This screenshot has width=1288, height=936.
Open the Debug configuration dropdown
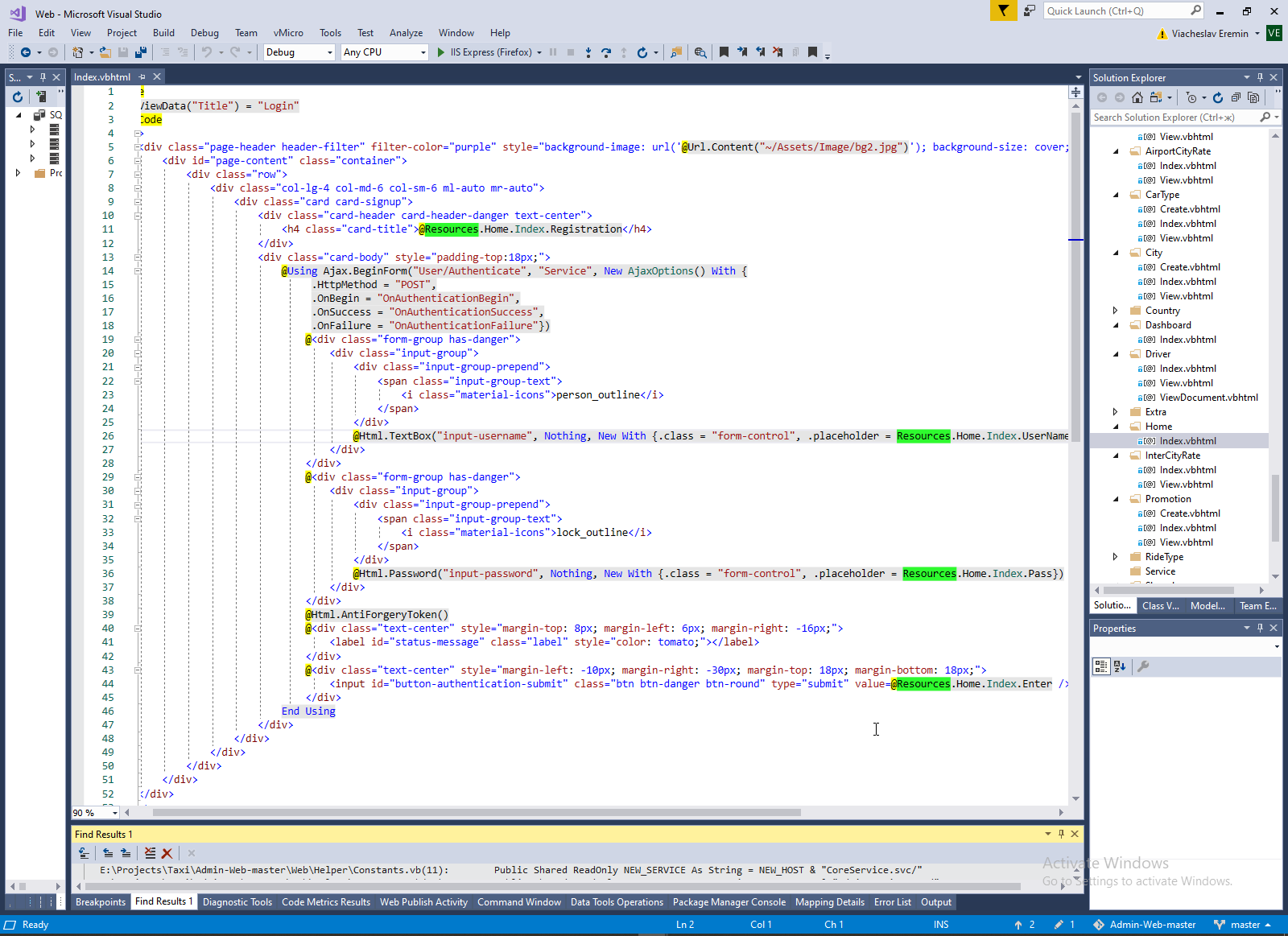click(x=299, y=52)
